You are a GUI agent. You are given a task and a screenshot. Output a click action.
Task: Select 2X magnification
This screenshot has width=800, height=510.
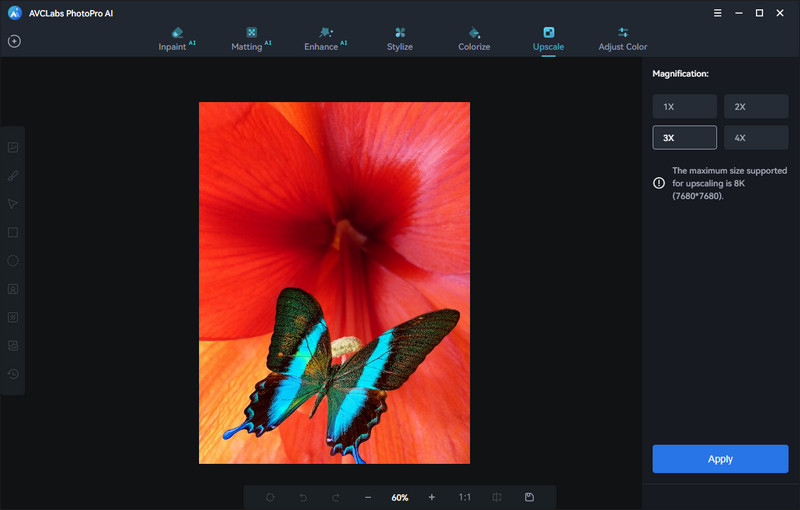pyautogui.click(x=756, y=107)
